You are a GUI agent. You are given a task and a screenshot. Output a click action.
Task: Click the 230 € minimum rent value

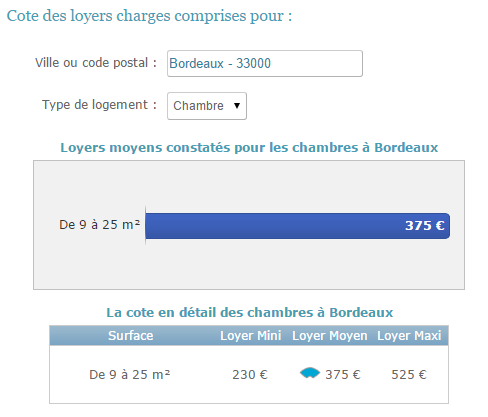pos(250,375)
